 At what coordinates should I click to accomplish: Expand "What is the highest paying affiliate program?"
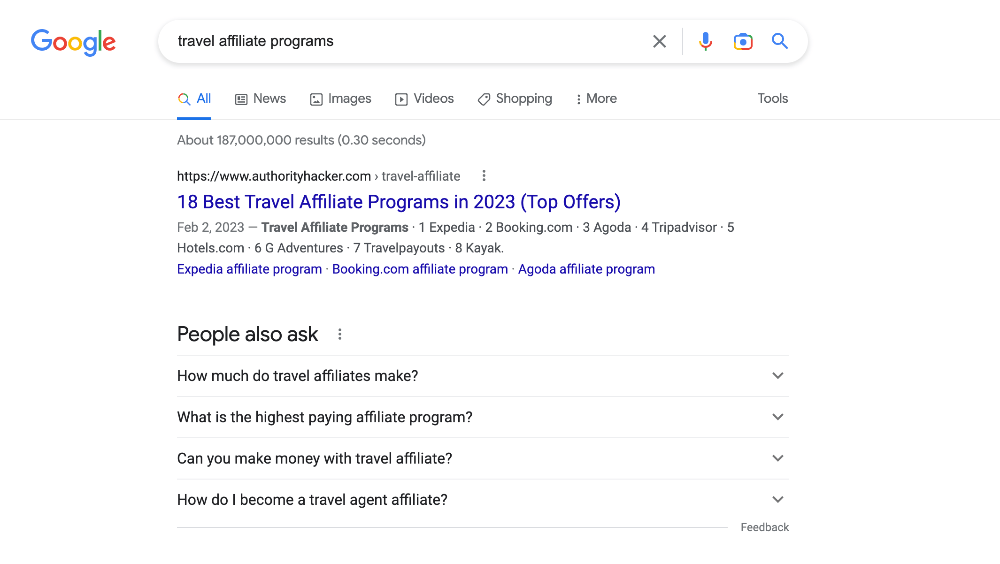tap(778, 417)
